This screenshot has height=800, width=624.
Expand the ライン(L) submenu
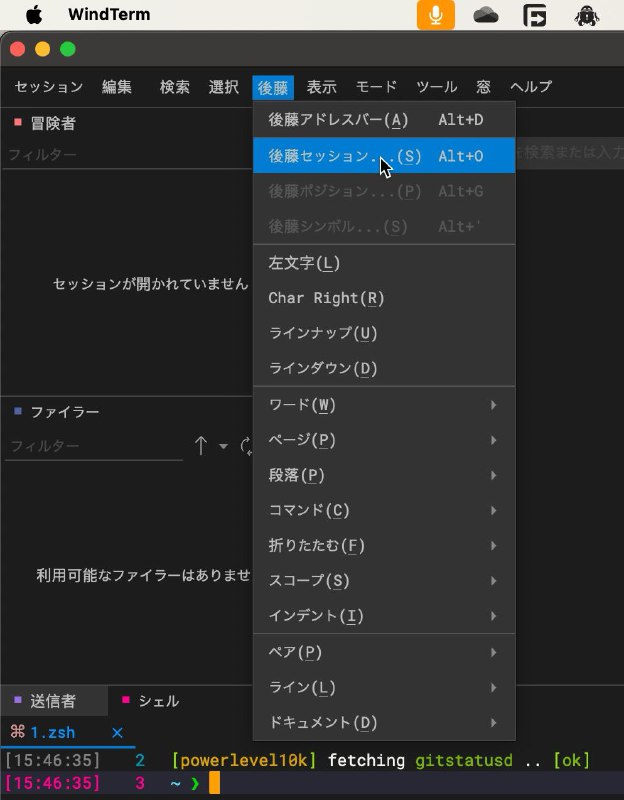384,688
